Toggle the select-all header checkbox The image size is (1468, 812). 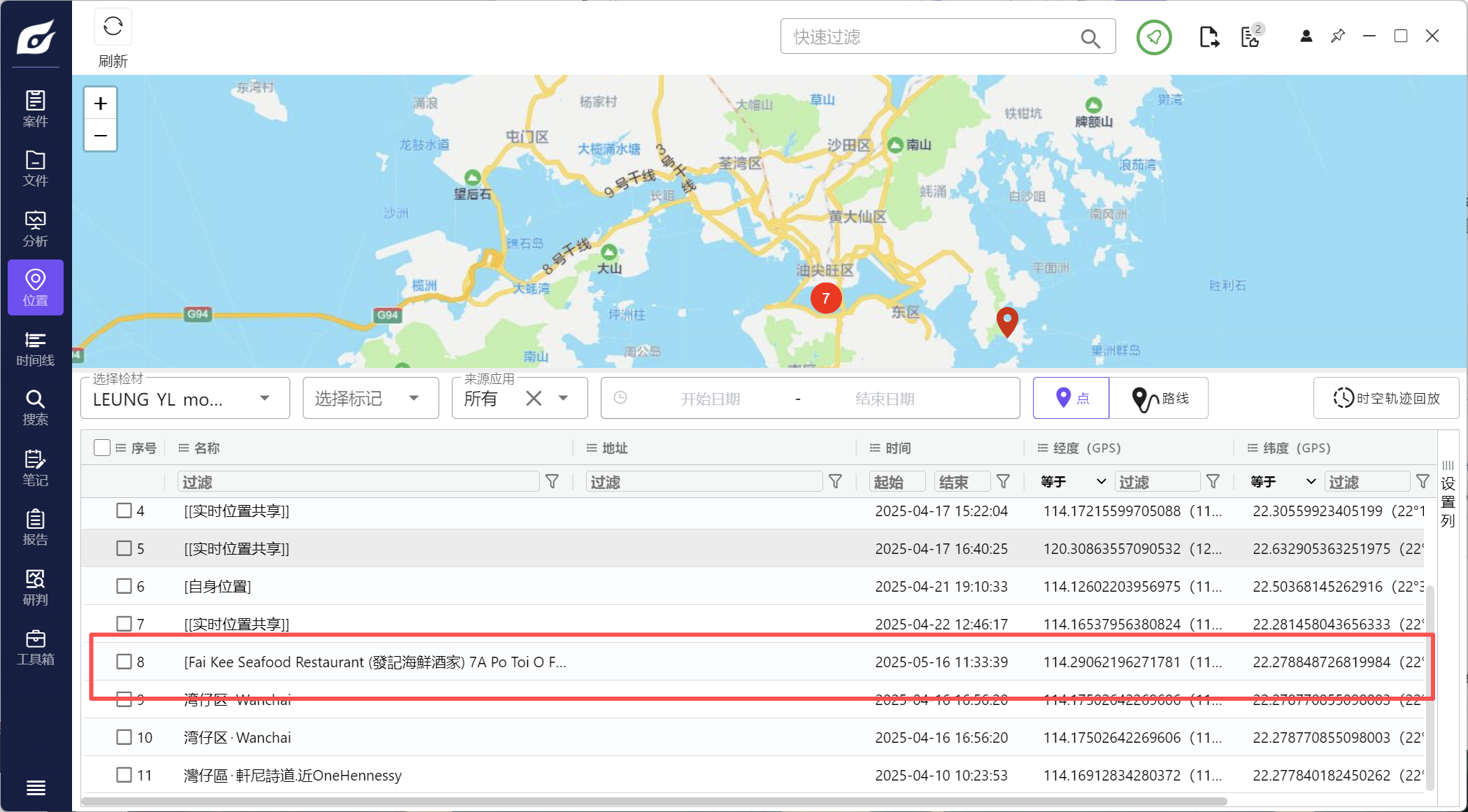(101, 448)
